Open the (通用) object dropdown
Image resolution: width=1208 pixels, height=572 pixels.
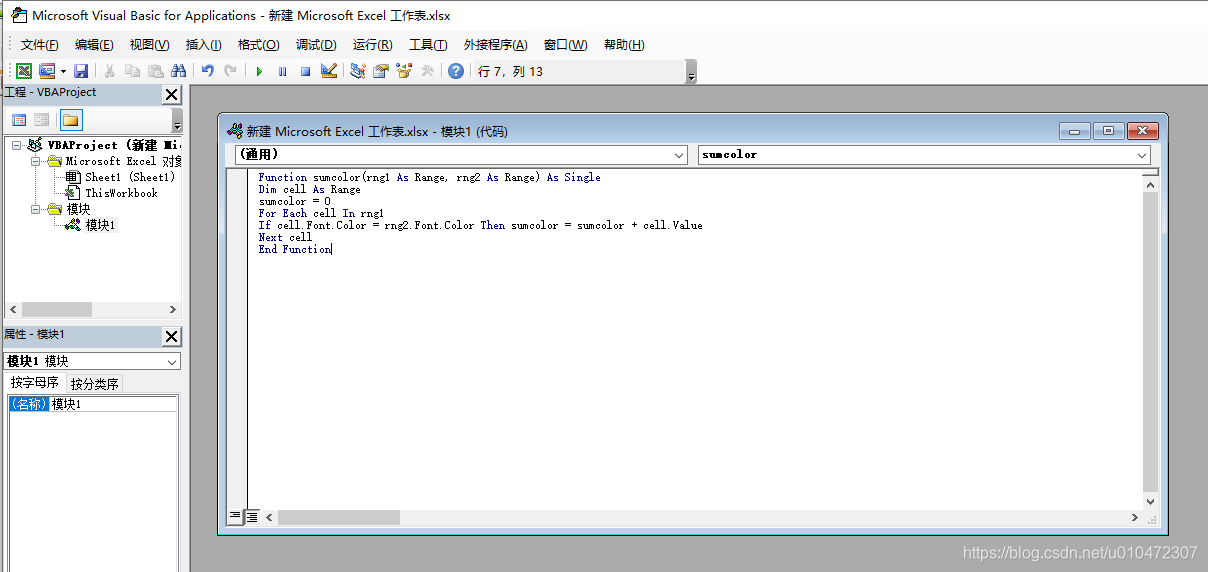pyautogui.click(x=679, y=155)
